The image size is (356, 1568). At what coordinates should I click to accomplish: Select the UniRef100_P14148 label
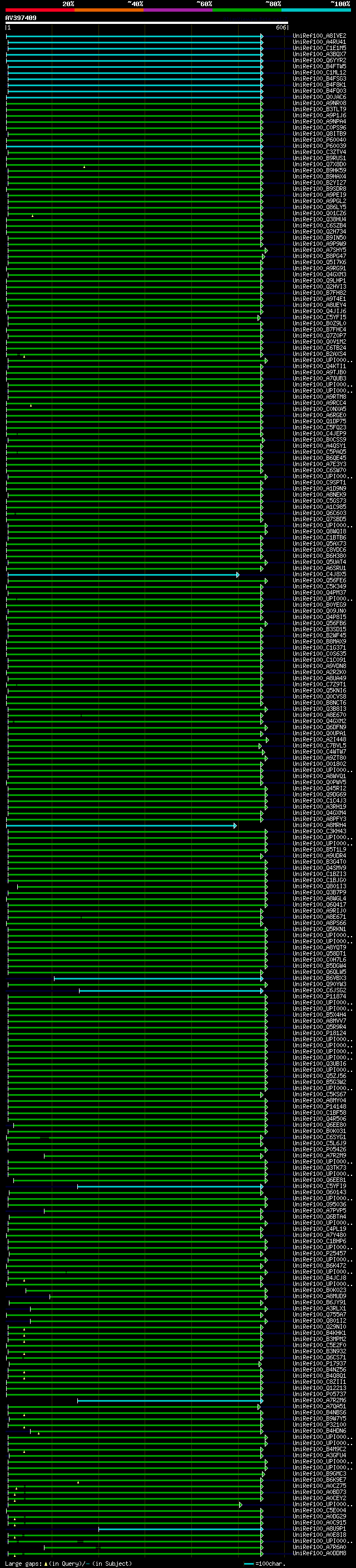pos(319,1107)
